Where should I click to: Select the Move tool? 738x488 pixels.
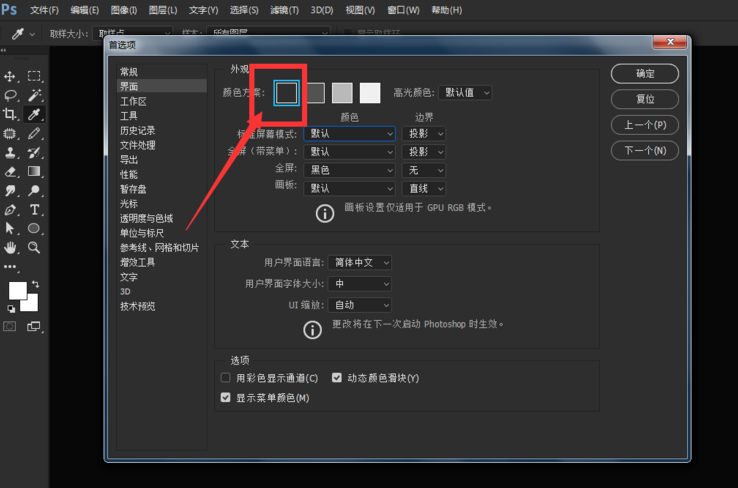coord(10,76)
